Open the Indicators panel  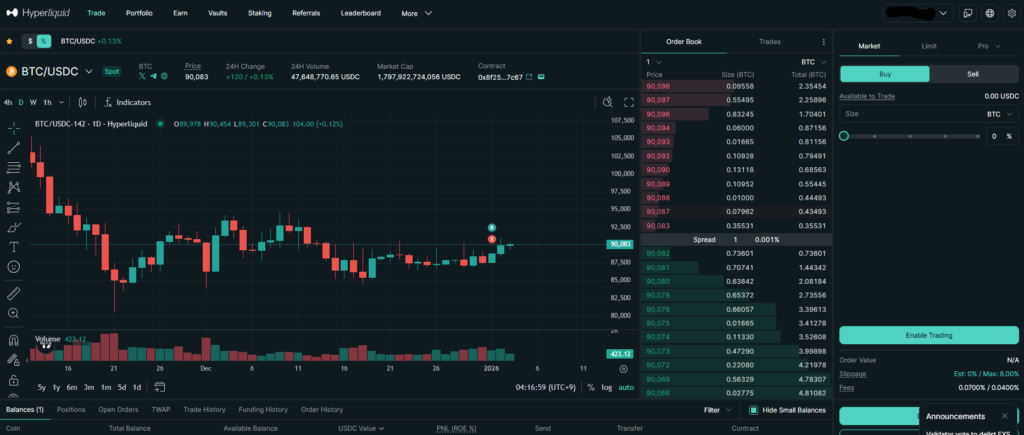coord(132,102)
